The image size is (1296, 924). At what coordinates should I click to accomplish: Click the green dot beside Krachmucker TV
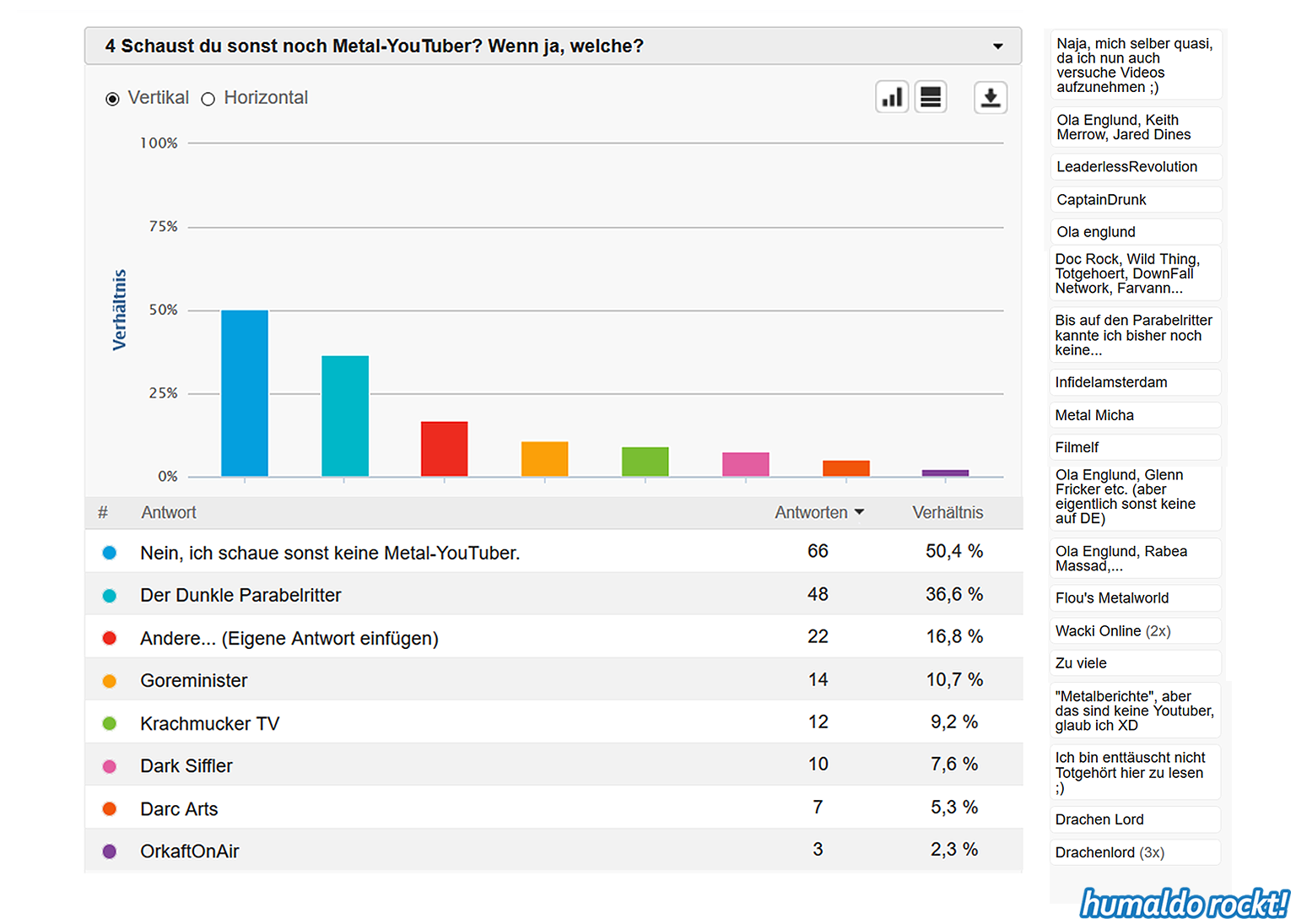coord(110,723)
